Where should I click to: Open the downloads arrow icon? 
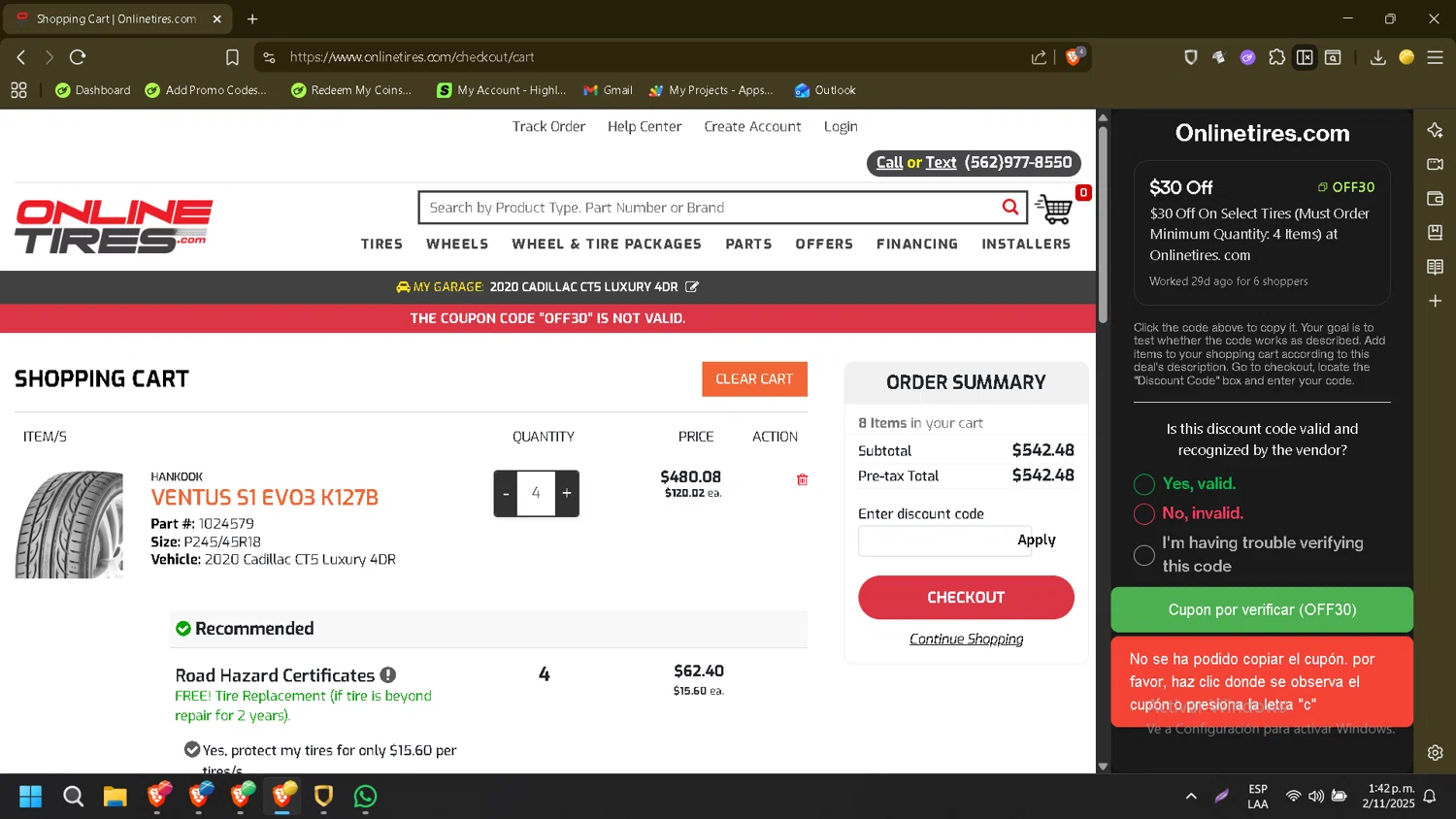[1377, 57]
